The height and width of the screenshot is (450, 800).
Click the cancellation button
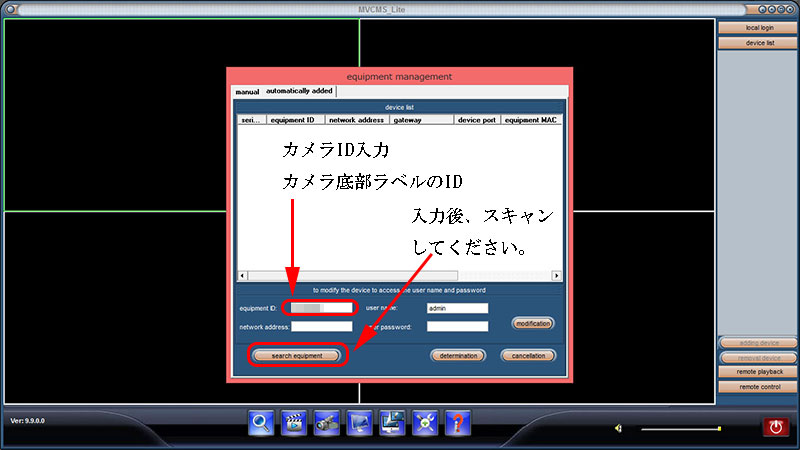[x=528, y=356]
